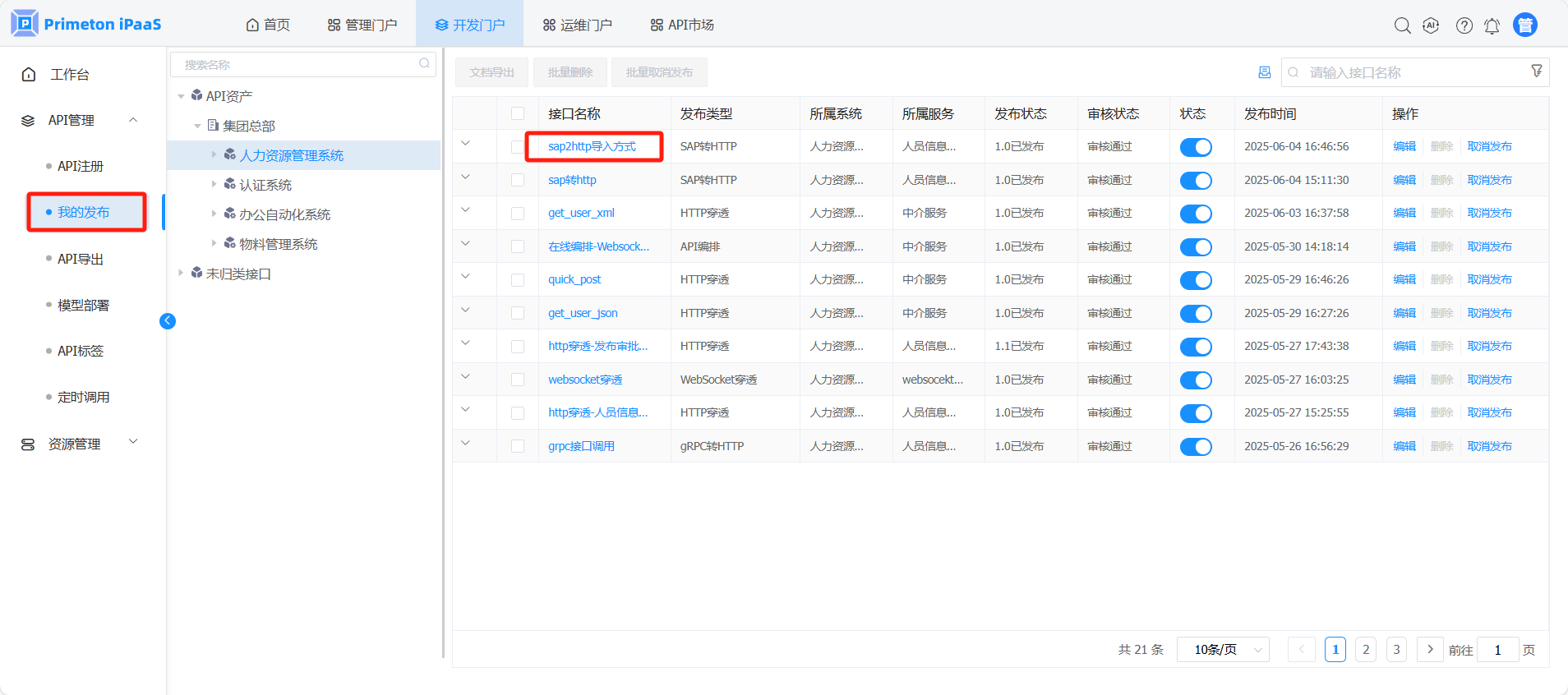Viewport: 1568px width, 695px height.
Task: Click 取消发布 for websocket穿透 row
Action: [x=1489, y=380]
